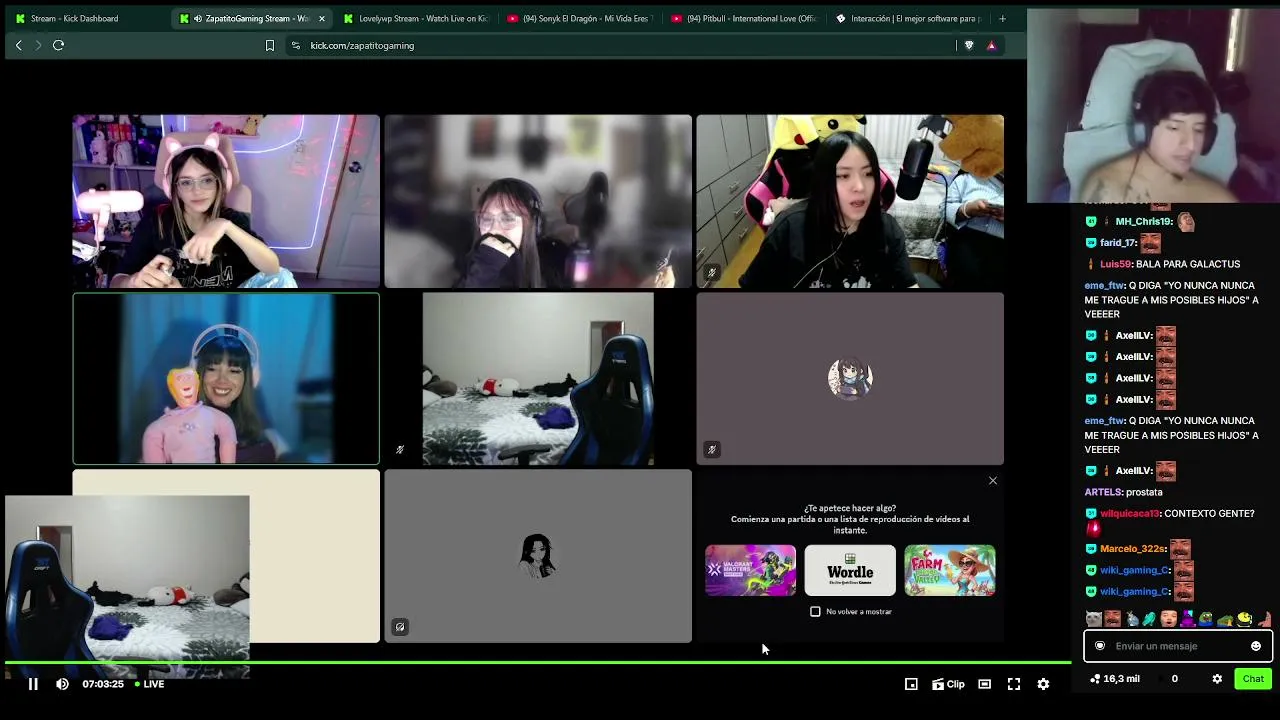Open Brave Shields lion icon
This screenshot has height=720, width=1280.
(x=968, y=45)
